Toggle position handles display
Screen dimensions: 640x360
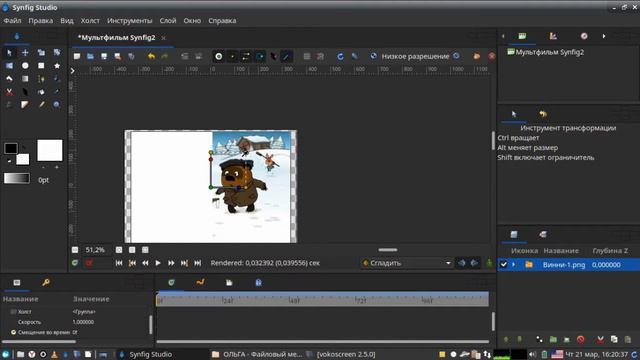coord(219,56)
